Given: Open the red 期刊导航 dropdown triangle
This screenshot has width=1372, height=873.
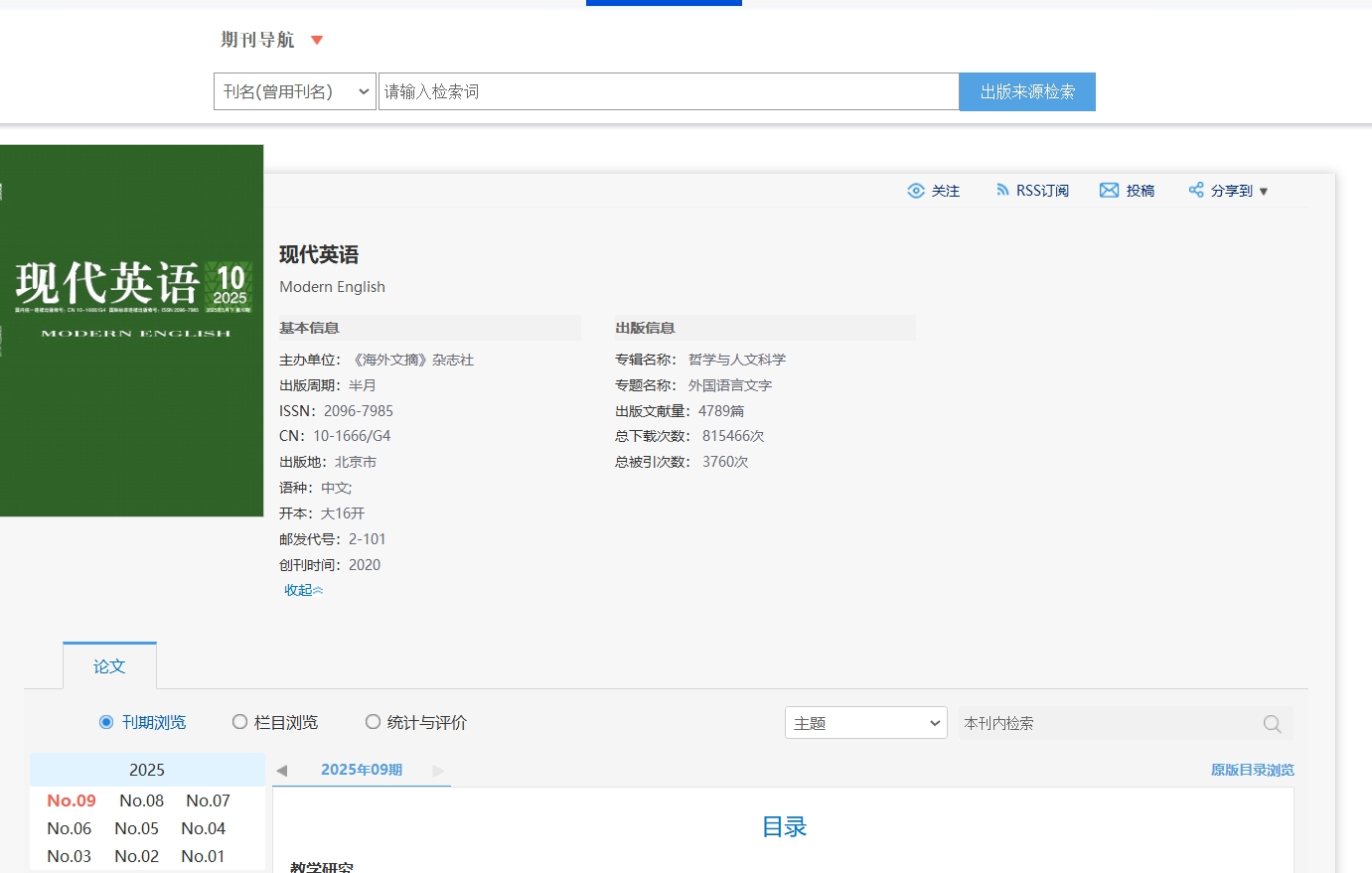Looking at the screenshot, I should 317,41.
